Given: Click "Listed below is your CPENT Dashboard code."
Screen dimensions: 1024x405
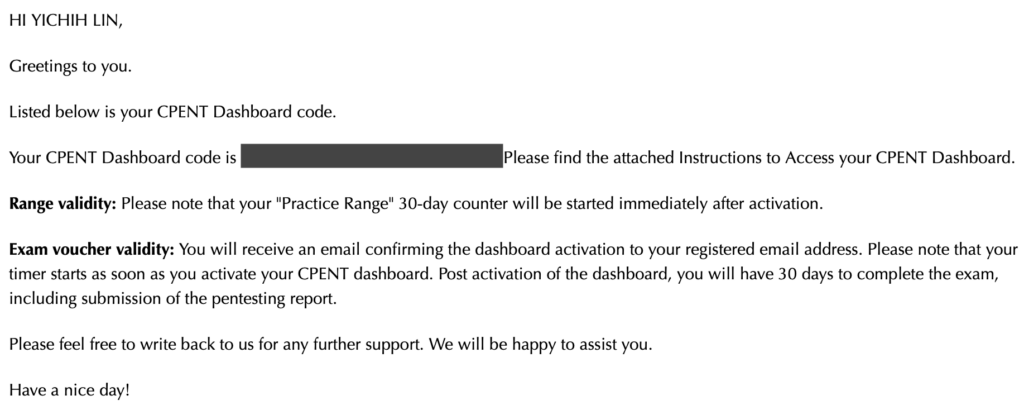Looking at the screenshot, I should 173,113.
